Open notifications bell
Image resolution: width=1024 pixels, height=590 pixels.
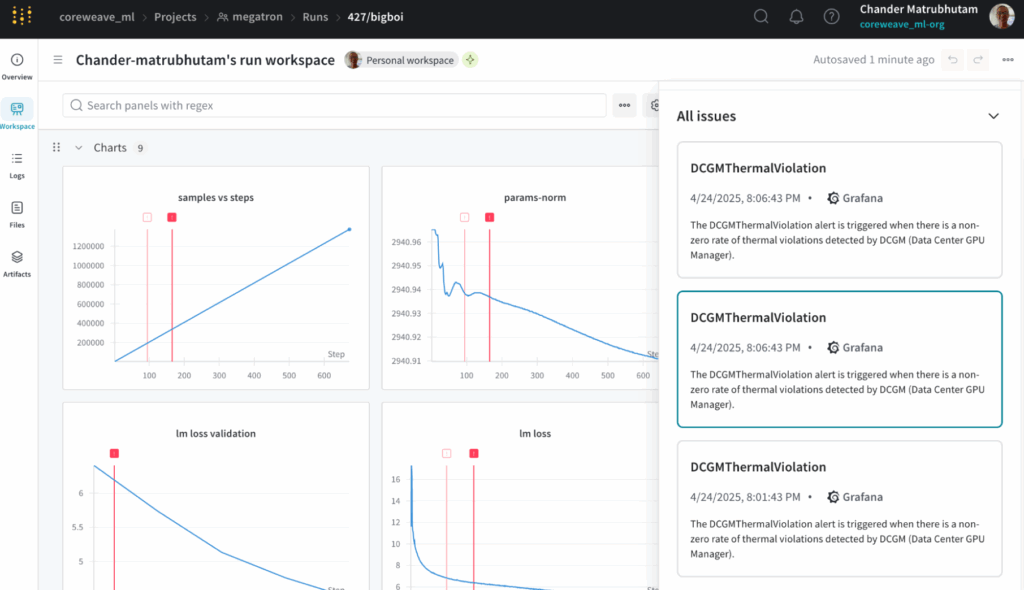[796, 16]
